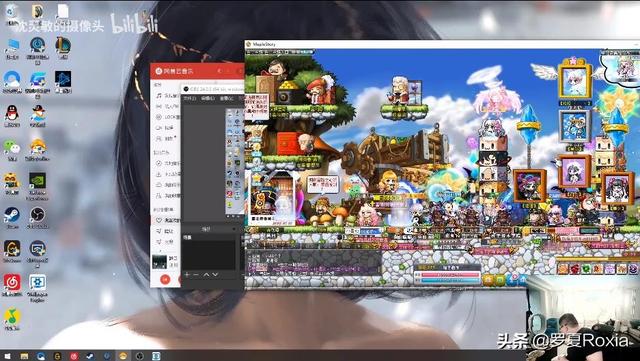Open the Steam desktop shortcut

point(12,216)
